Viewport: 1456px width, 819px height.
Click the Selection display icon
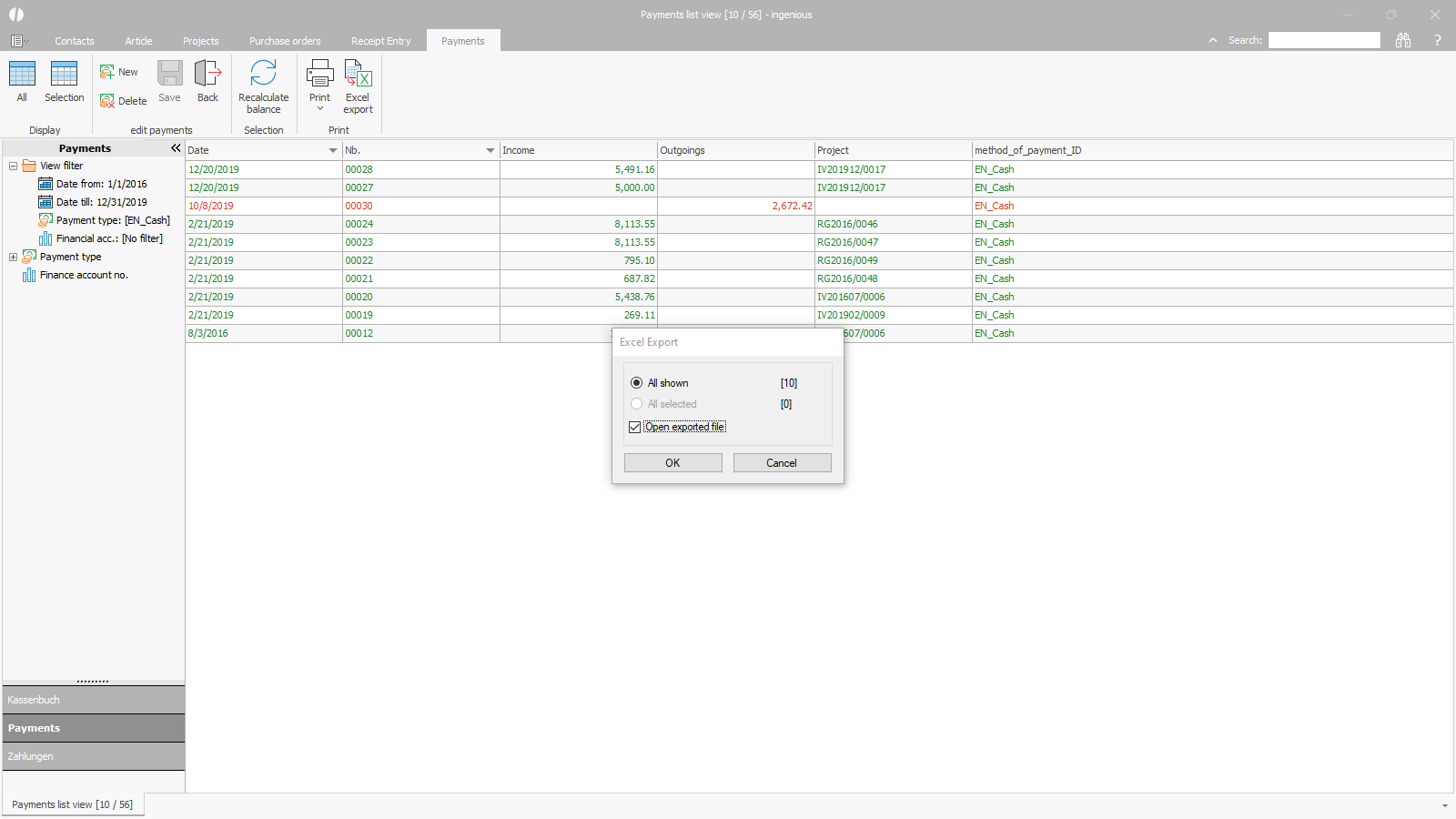pyautogui.click(x=64, y=75)
